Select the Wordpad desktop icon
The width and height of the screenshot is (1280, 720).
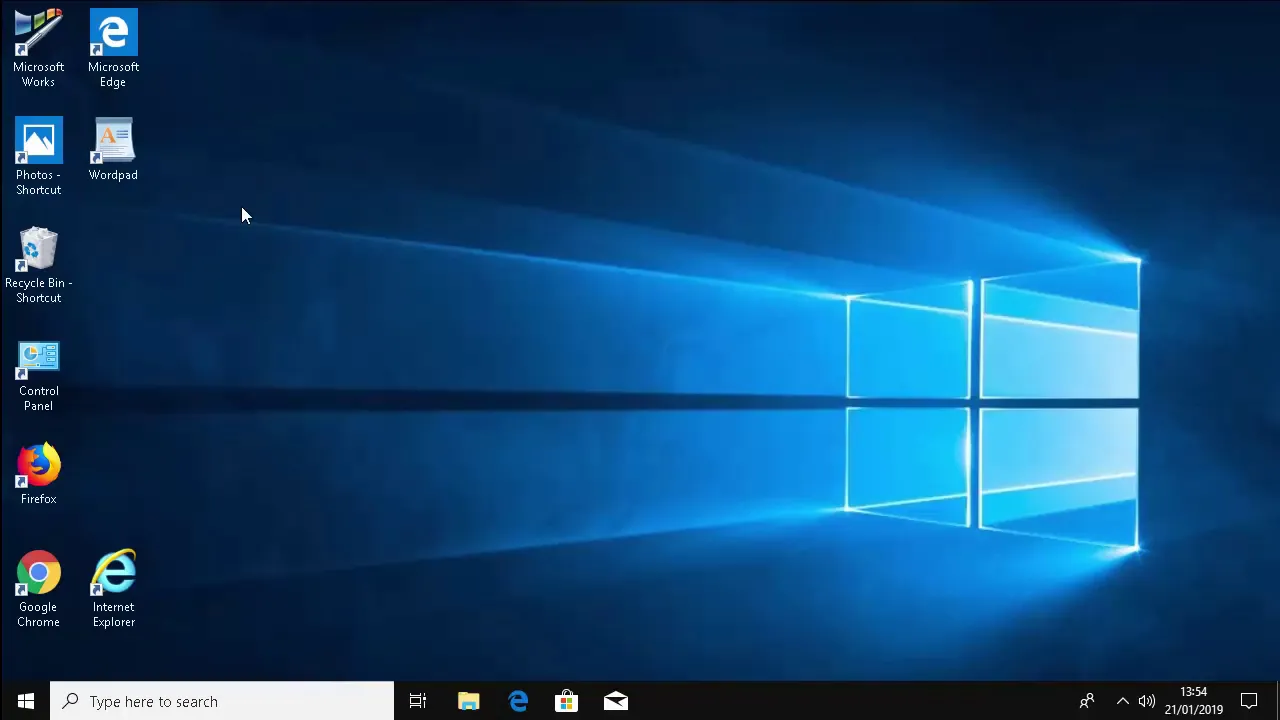pyautogui.click(x=113, y=149)
